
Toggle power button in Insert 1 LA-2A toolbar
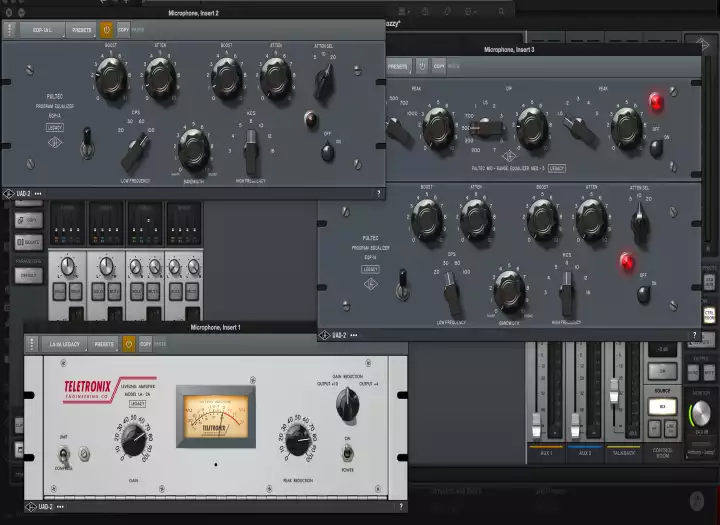129,344
